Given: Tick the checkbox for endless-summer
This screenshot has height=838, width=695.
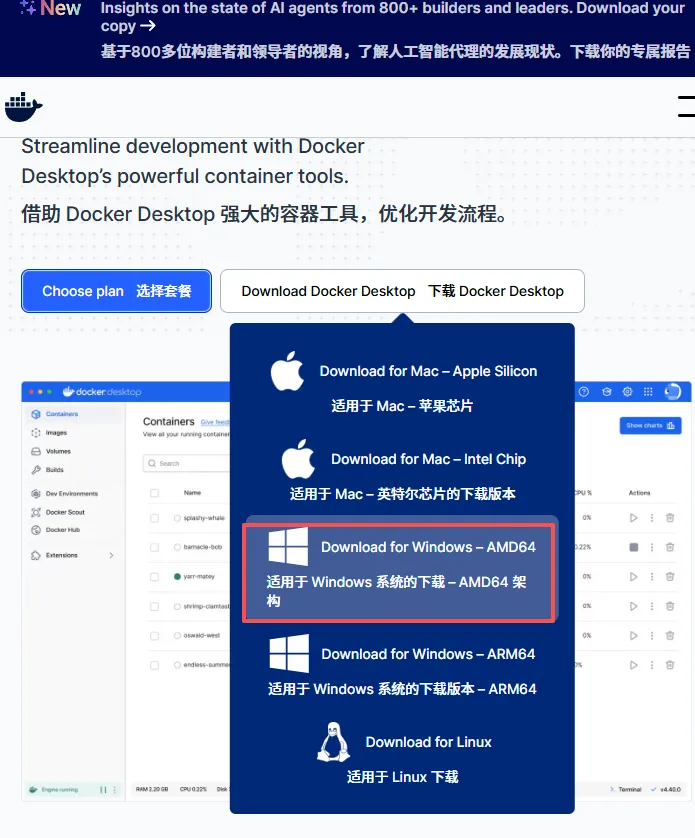Looking at the screenshot, I should tap(155, 665).
